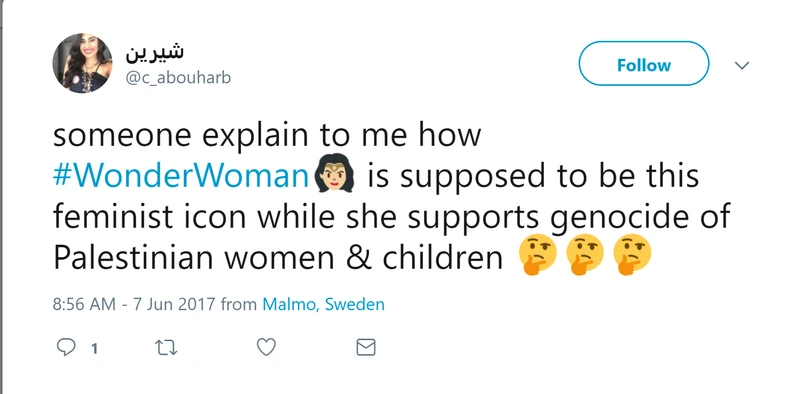
Task: Expand the tweet options chevron menu
Action: (741, 65)
